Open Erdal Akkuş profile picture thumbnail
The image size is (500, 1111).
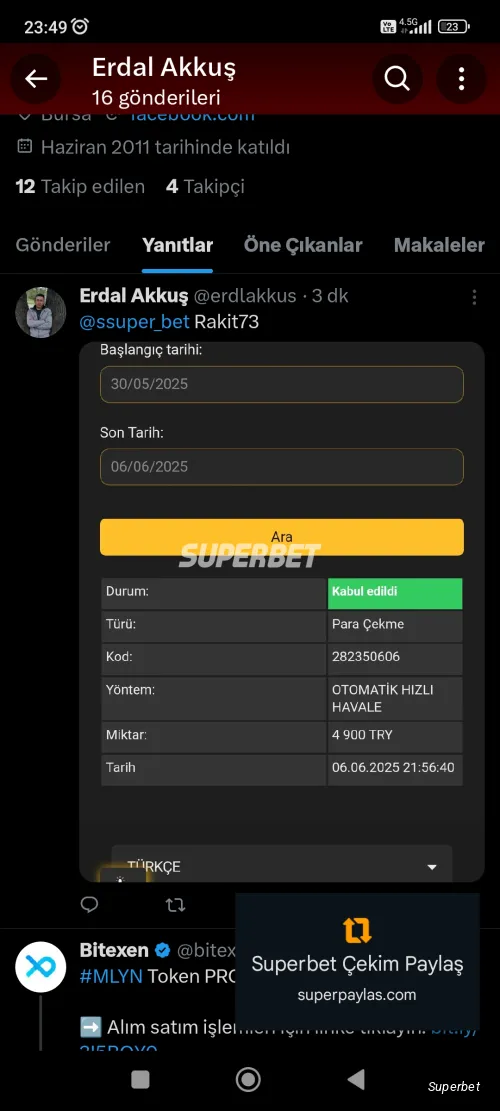pos(40,312)
